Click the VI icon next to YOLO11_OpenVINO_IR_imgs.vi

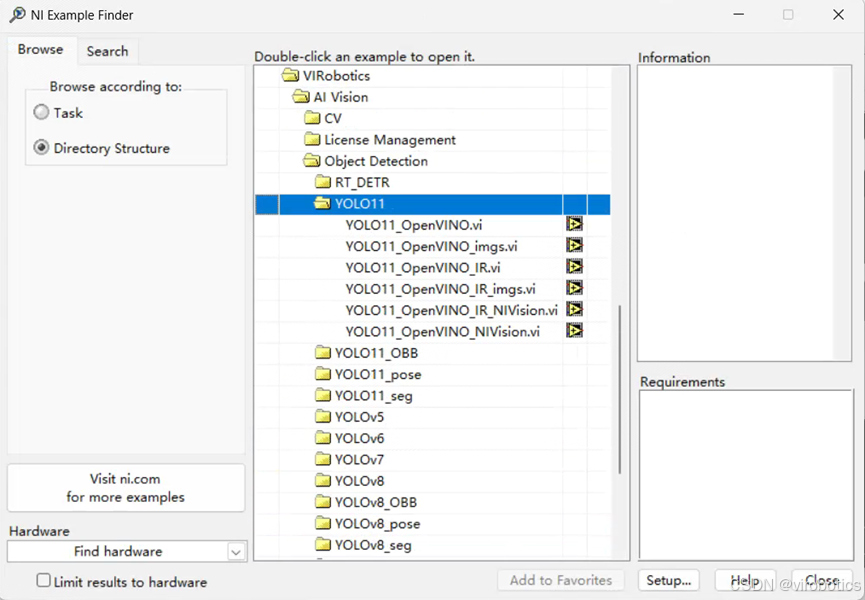[574, 288]
